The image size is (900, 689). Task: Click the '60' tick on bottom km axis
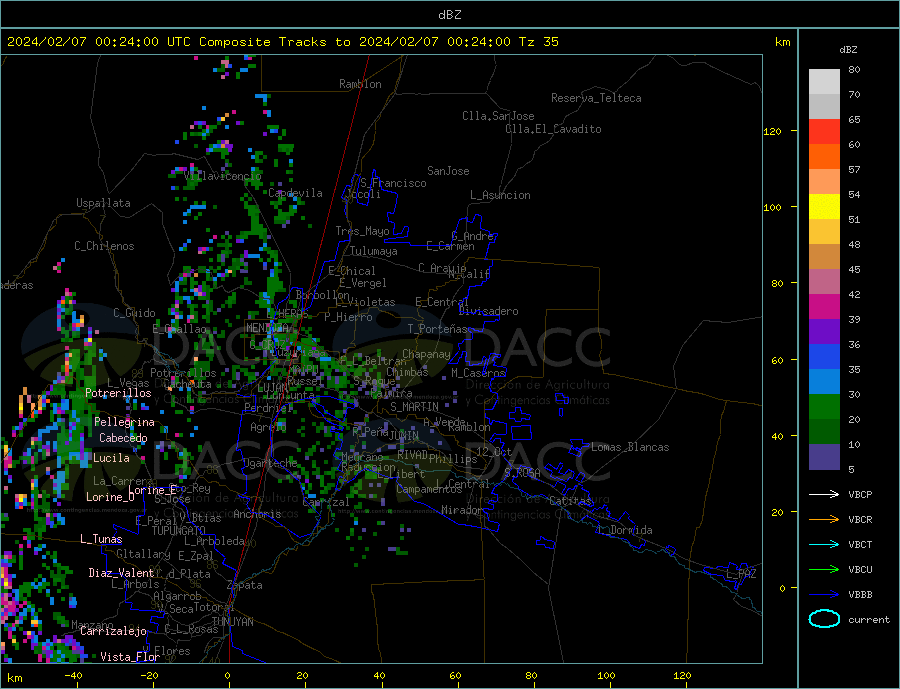click(455, 675)
